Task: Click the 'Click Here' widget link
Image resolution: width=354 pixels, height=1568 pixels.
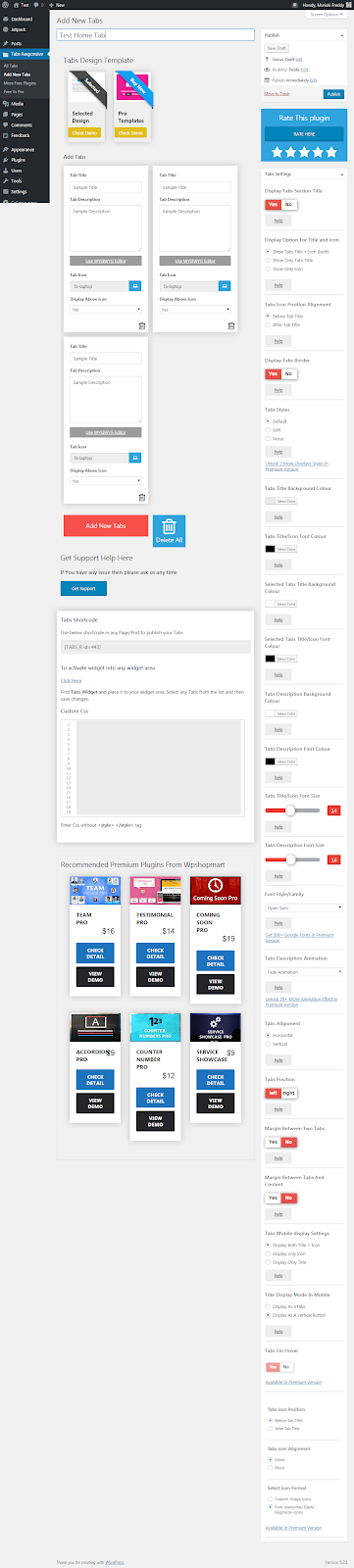Action: tap(71, 680)
